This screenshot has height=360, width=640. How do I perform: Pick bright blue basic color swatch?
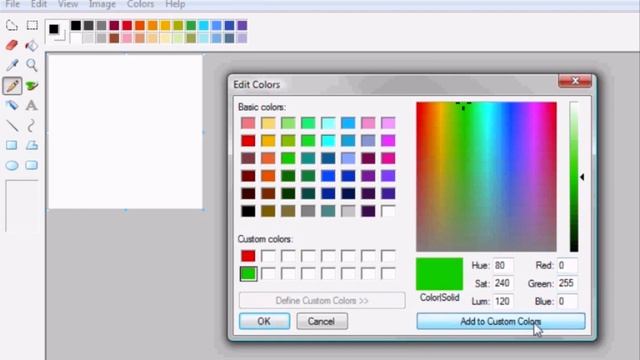click(328, 176)
